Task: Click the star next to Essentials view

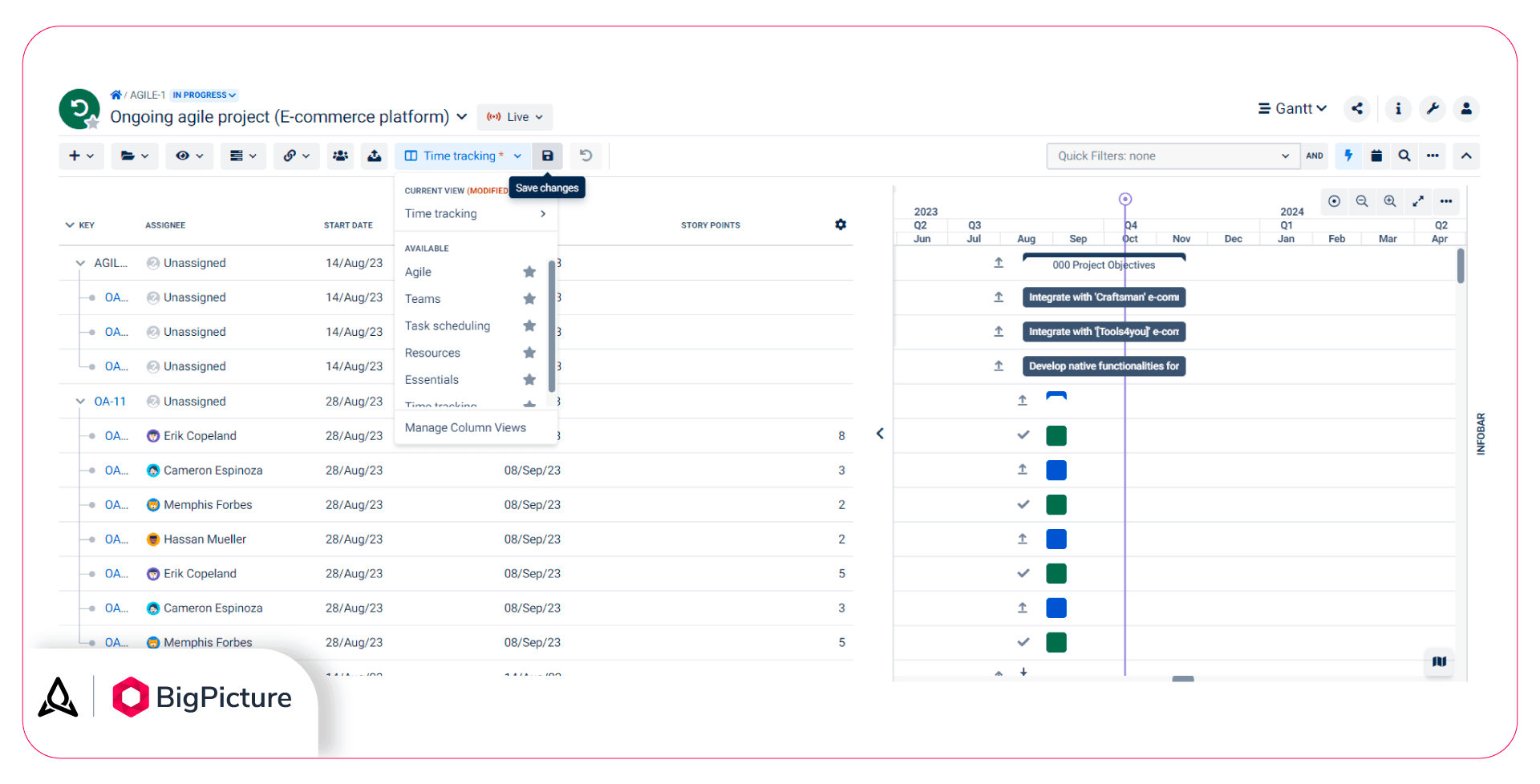Action: pos(529,379)
